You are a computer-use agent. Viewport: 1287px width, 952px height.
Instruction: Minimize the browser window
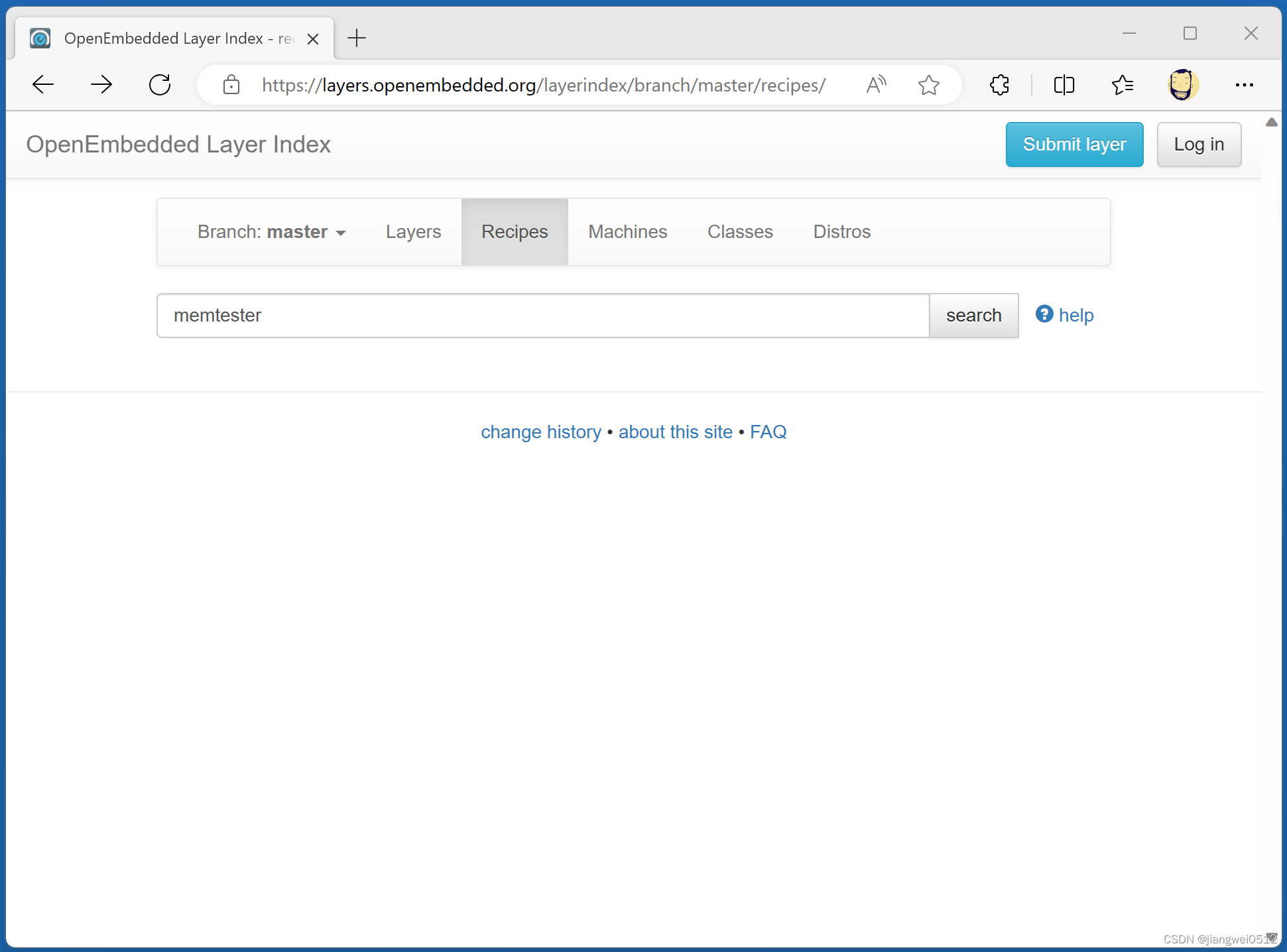click(x=1129, y=33)
